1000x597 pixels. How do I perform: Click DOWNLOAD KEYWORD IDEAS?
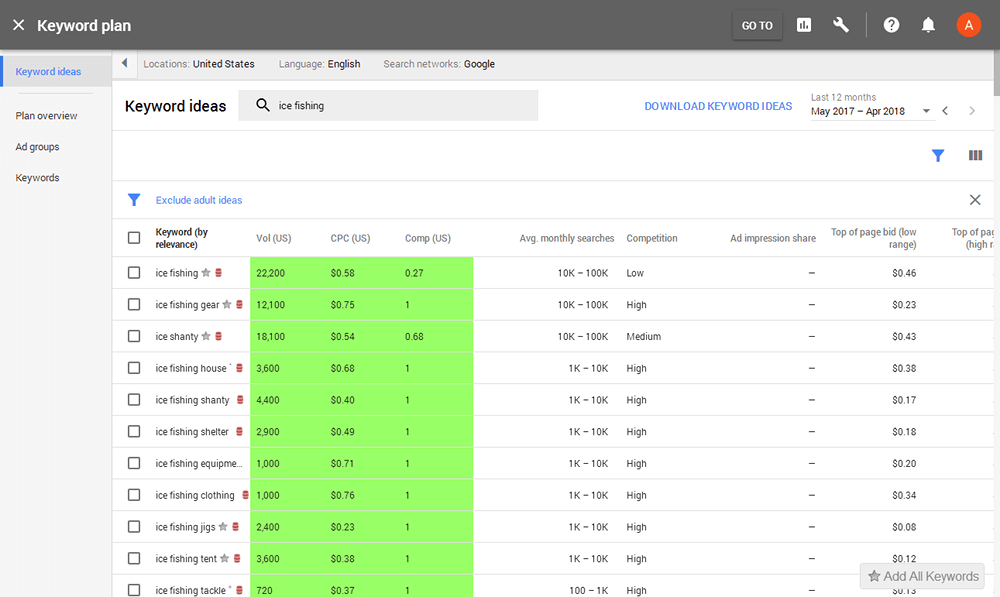pyautogui.click(x=718, y=106)
